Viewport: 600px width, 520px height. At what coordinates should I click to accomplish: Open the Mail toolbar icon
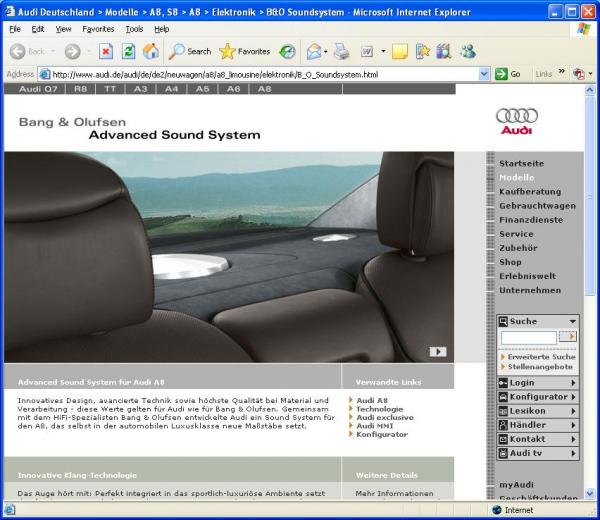[315, 51]
